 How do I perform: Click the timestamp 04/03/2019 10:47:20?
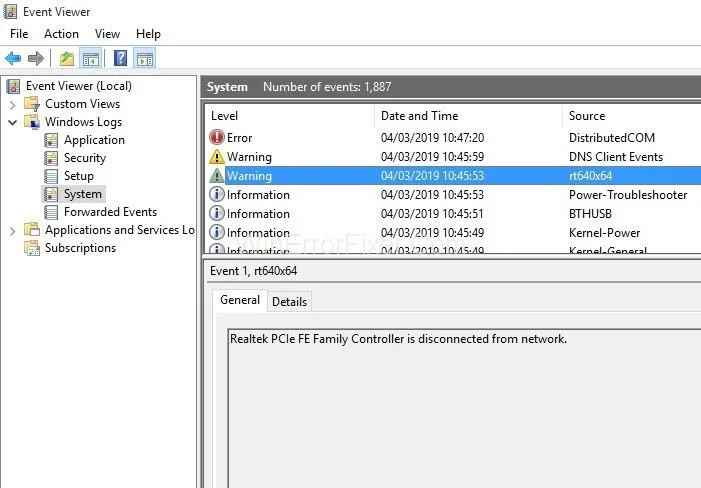(432, 138)
